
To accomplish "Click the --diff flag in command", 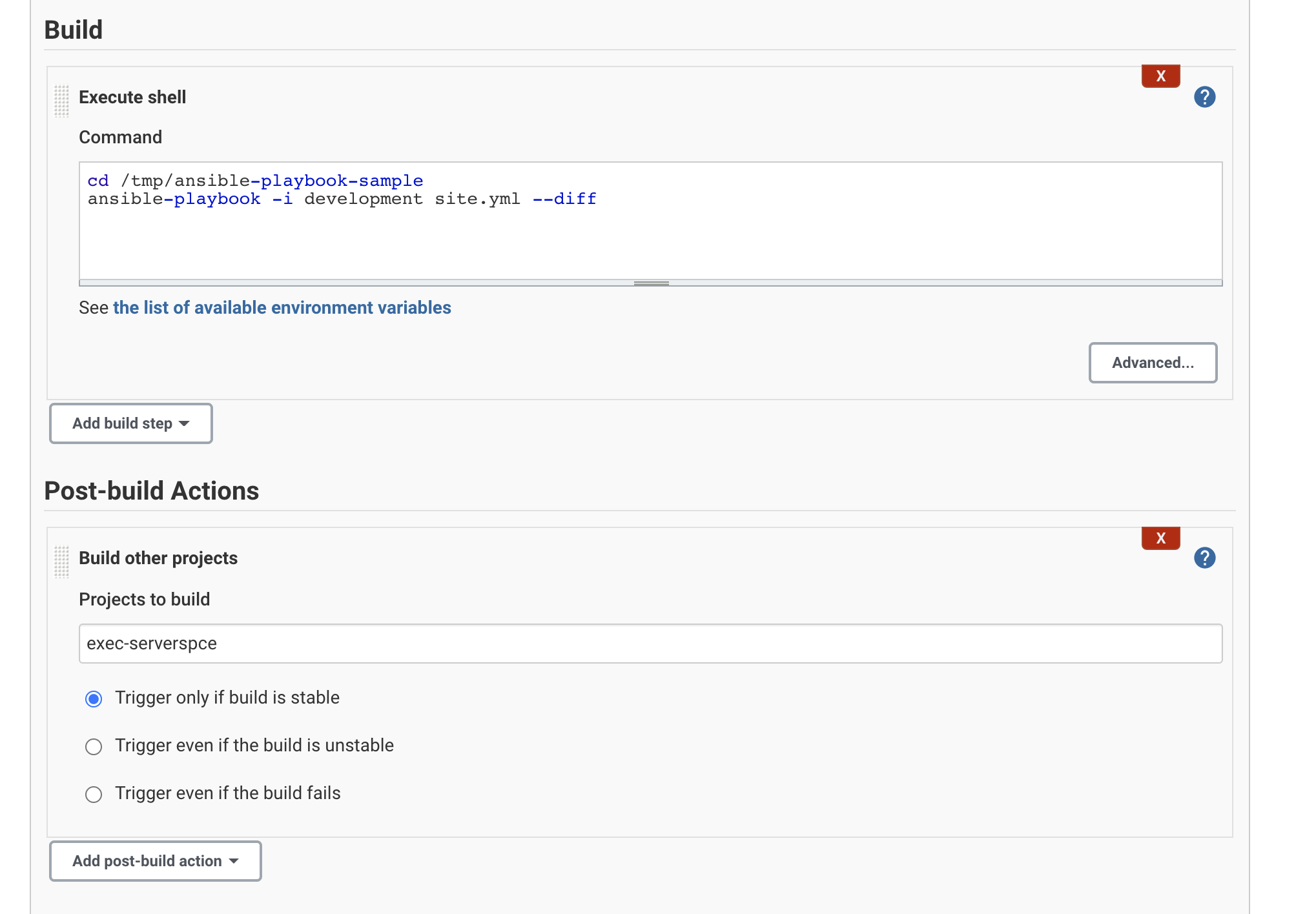I will click(564, 199).
